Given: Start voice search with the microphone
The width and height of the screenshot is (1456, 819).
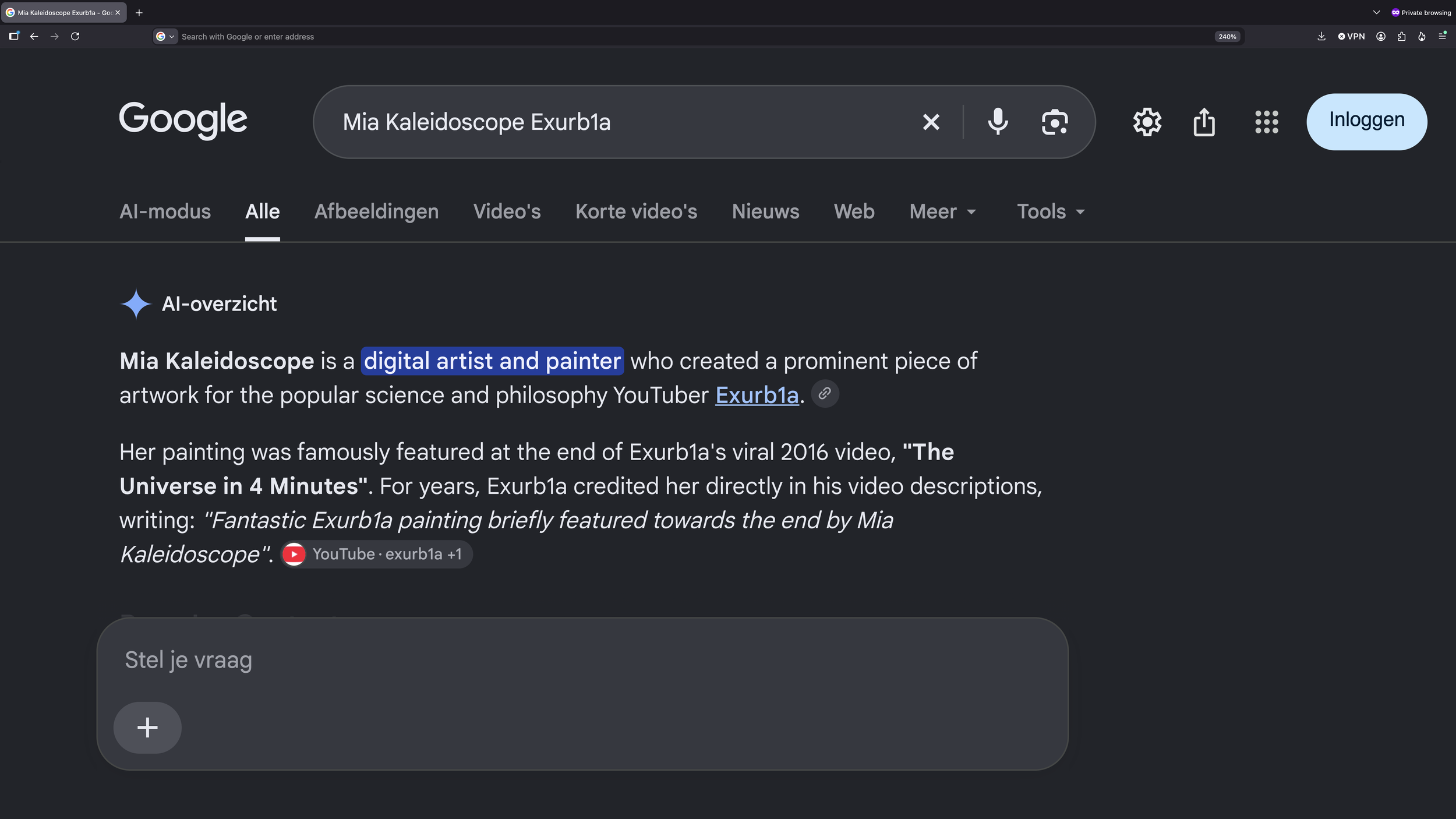Looking at the screenshot, I should [x=998, y=122].
